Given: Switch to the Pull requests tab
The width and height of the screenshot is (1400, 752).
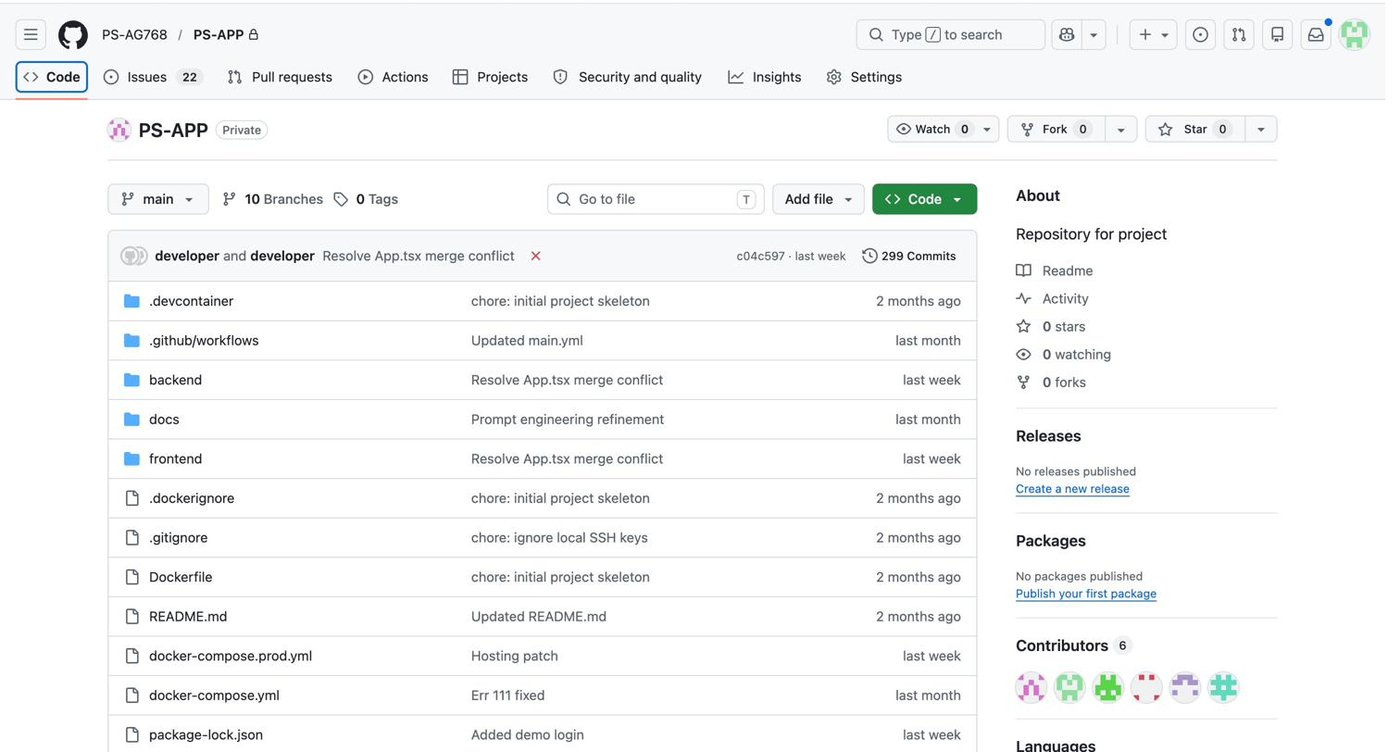Looking at the screenshot, I should click(x=280, y=77).
